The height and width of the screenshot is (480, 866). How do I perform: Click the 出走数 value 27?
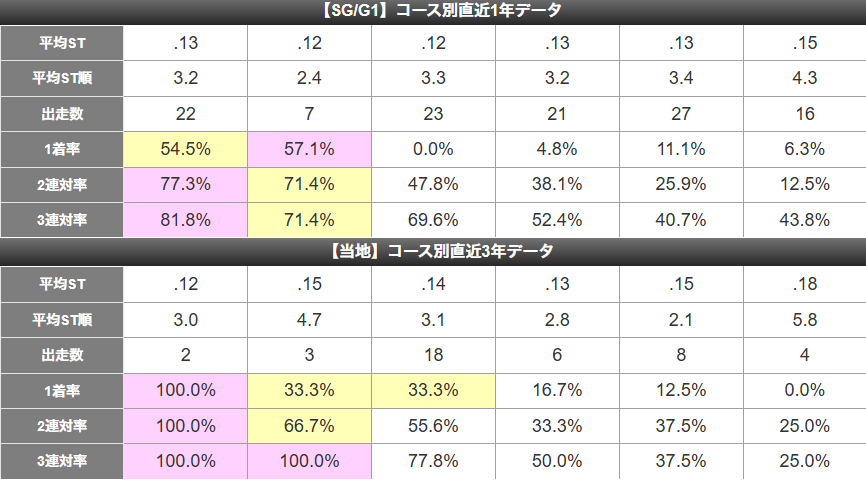(681, 114)
